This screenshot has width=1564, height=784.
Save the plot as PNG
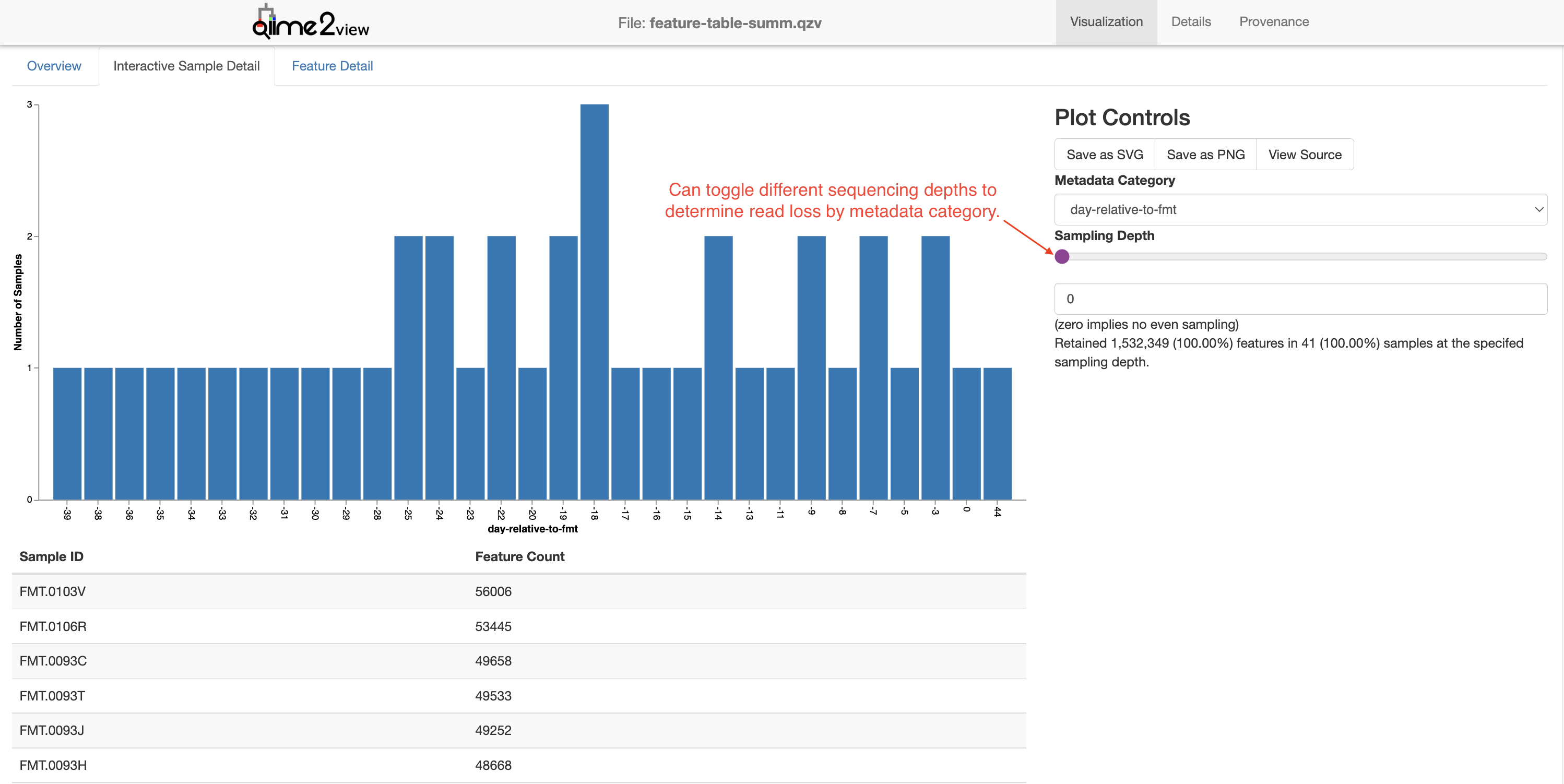[x=1205, y=155]
